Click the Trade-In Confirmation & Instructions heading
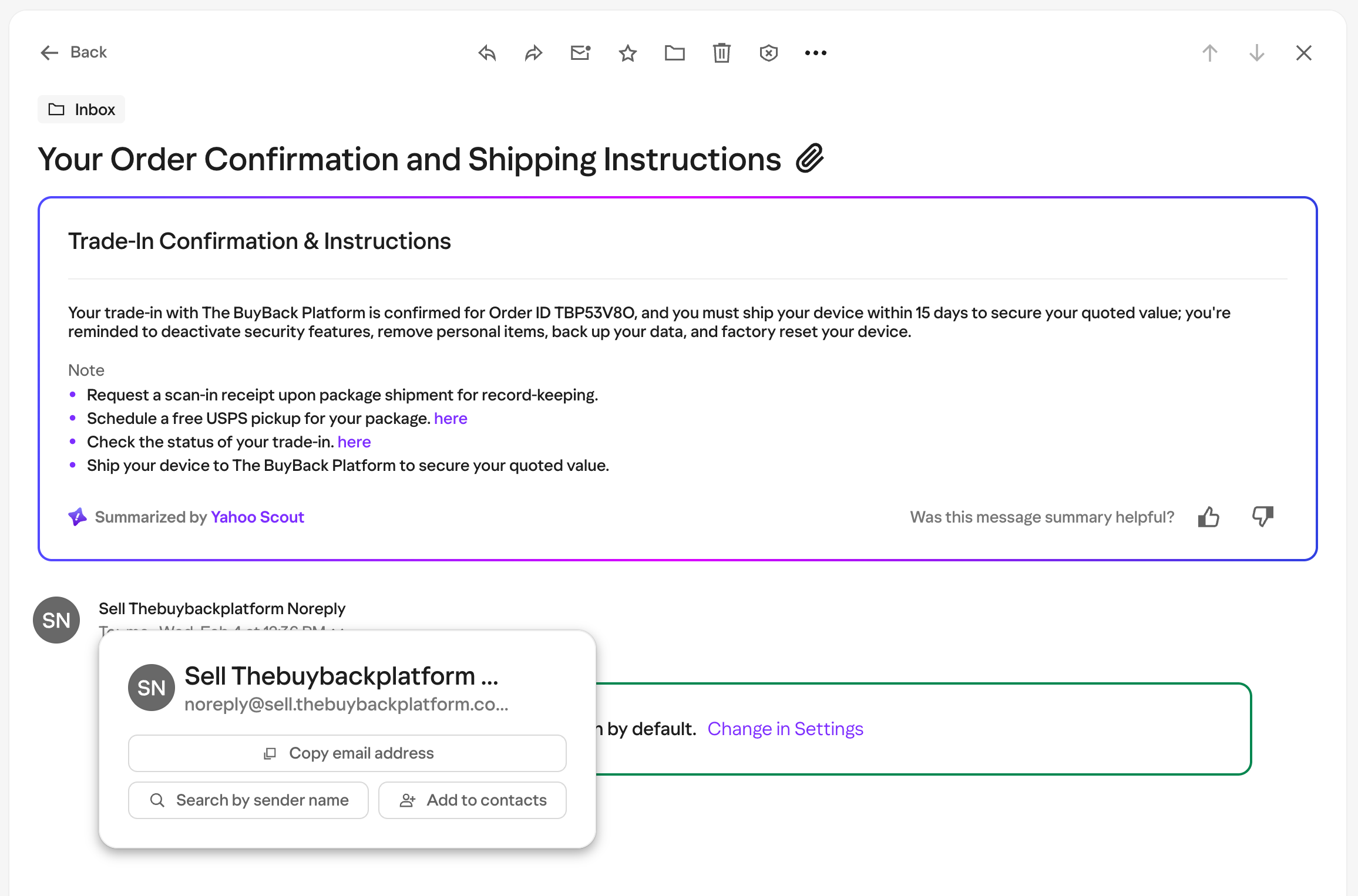The image size is (1358, 896). pyautogui.click(x=260, y=241)
